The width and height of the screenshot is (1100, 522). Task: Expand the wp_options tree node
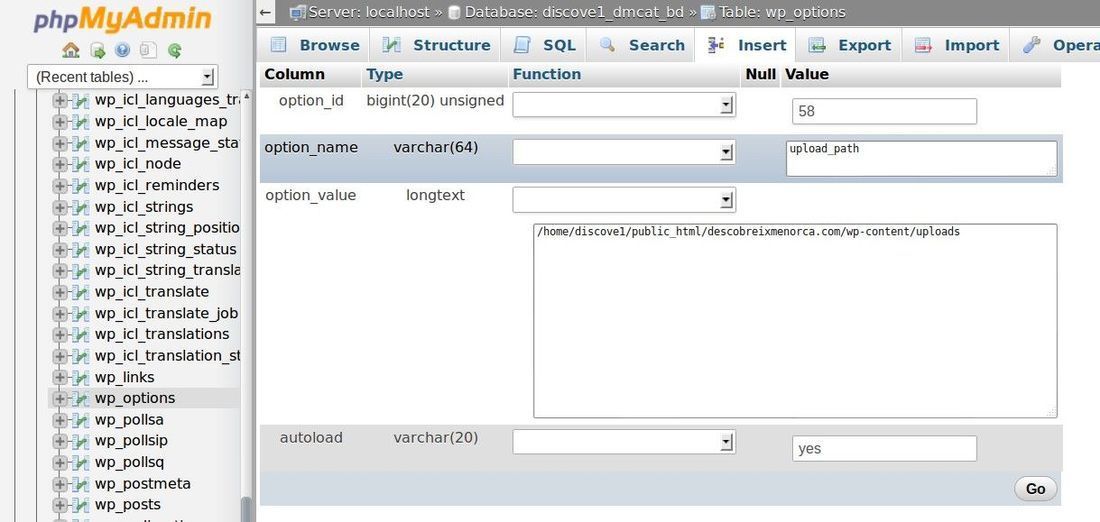pyautogui.click(x=60, y=399)
